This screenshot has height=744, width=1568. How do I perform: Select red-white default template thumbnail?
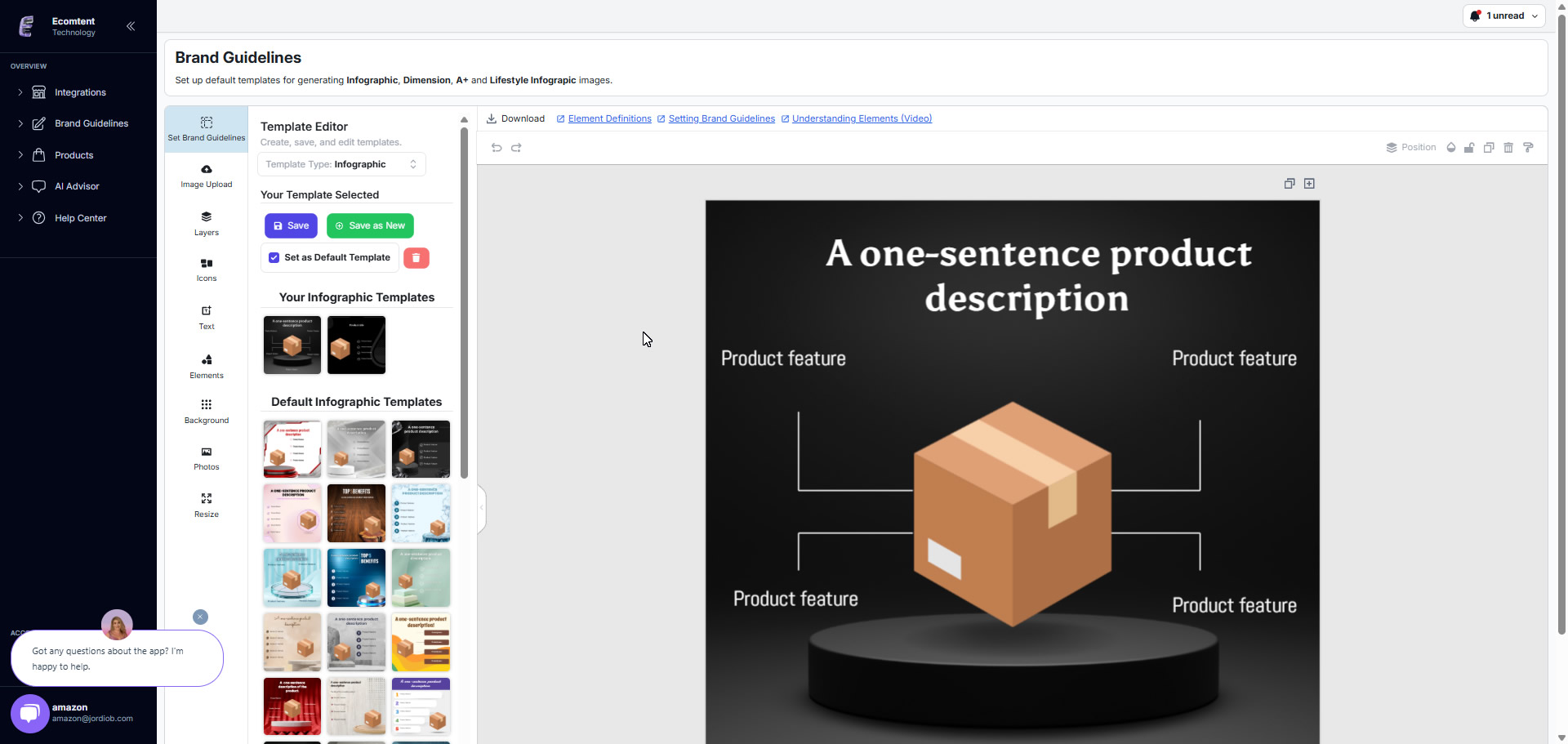pyautogui.click(x=292, y=448)
